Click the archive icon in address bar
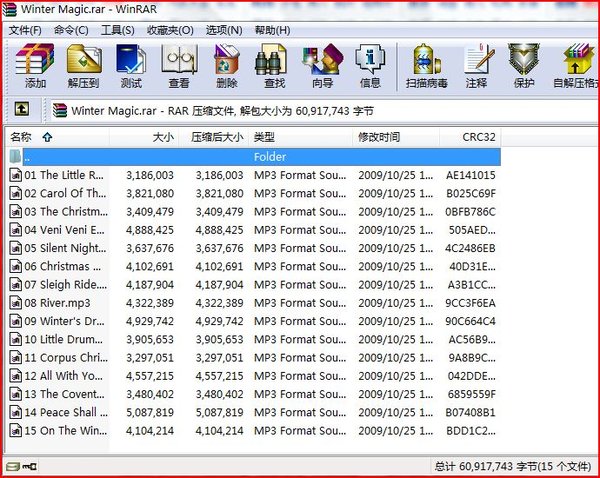The image size is (600, 478). [x=60, y=110]
